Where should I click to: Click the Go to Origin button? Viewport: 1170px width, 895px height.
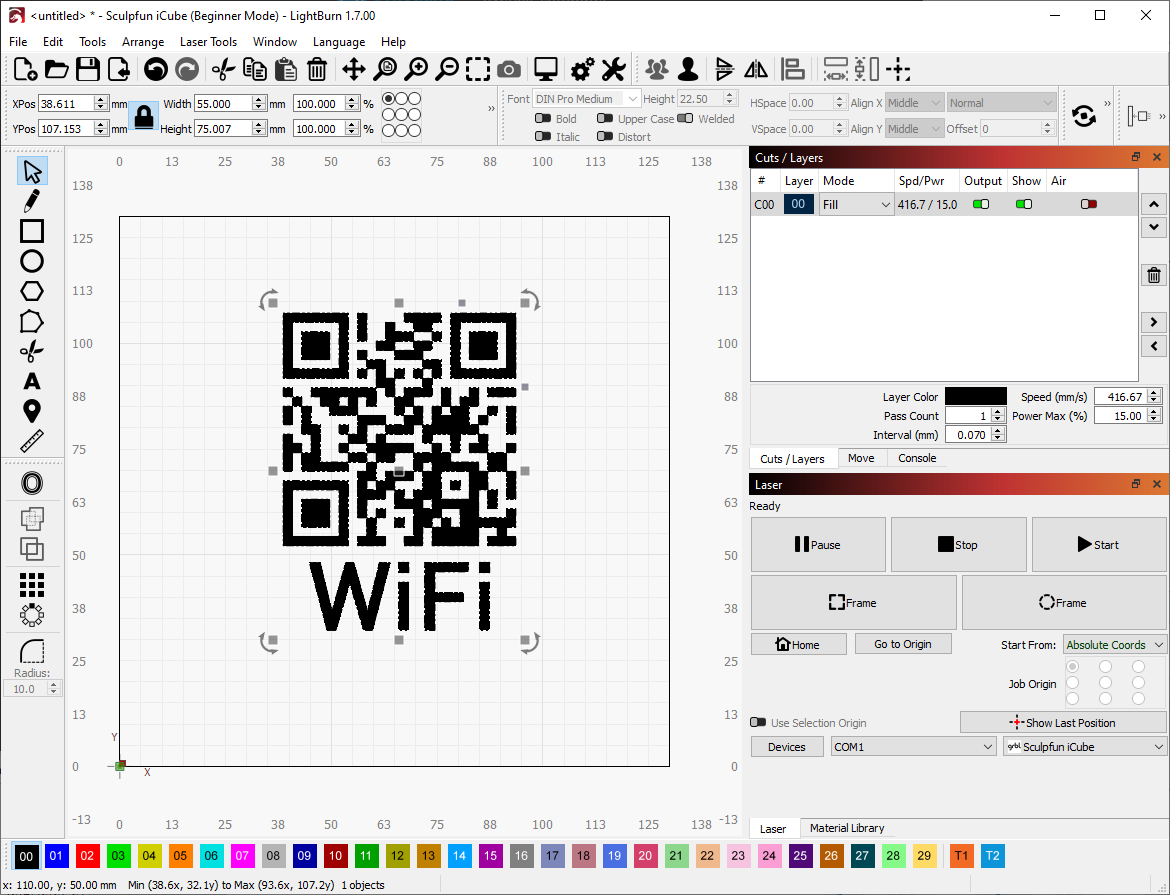click(x=902, y=644)
